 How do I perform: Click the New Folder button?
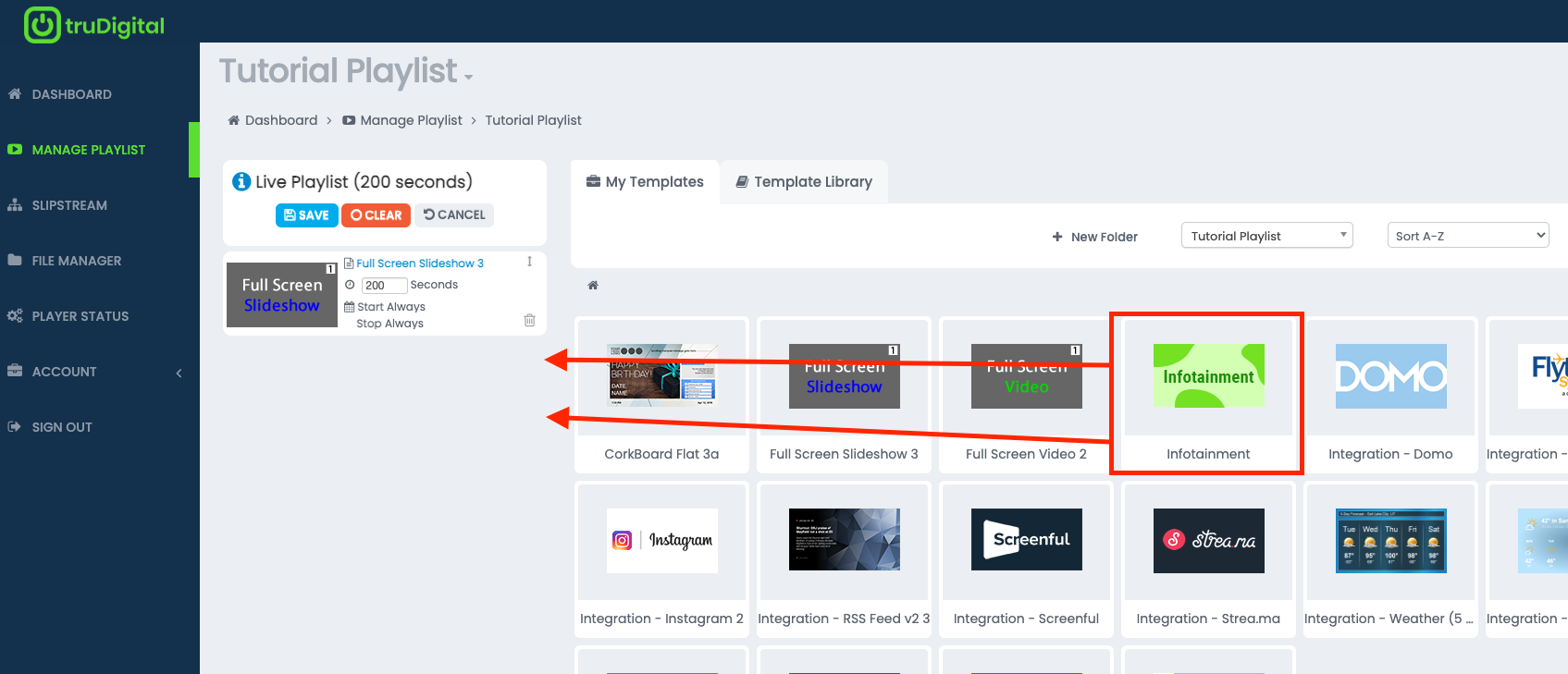pos(1095,237)
